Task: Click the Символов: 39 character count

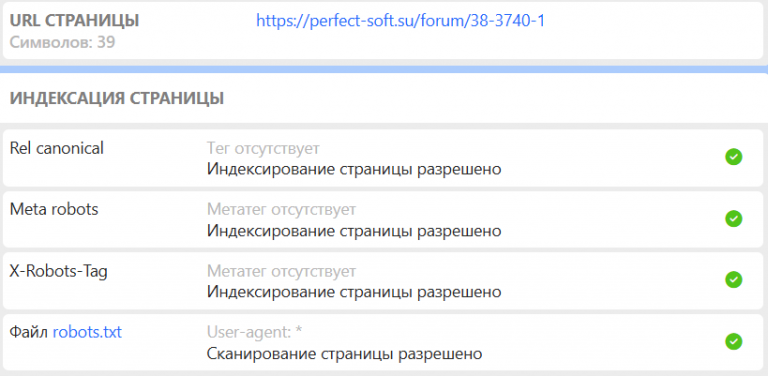Action: click(x=62, y=43)
